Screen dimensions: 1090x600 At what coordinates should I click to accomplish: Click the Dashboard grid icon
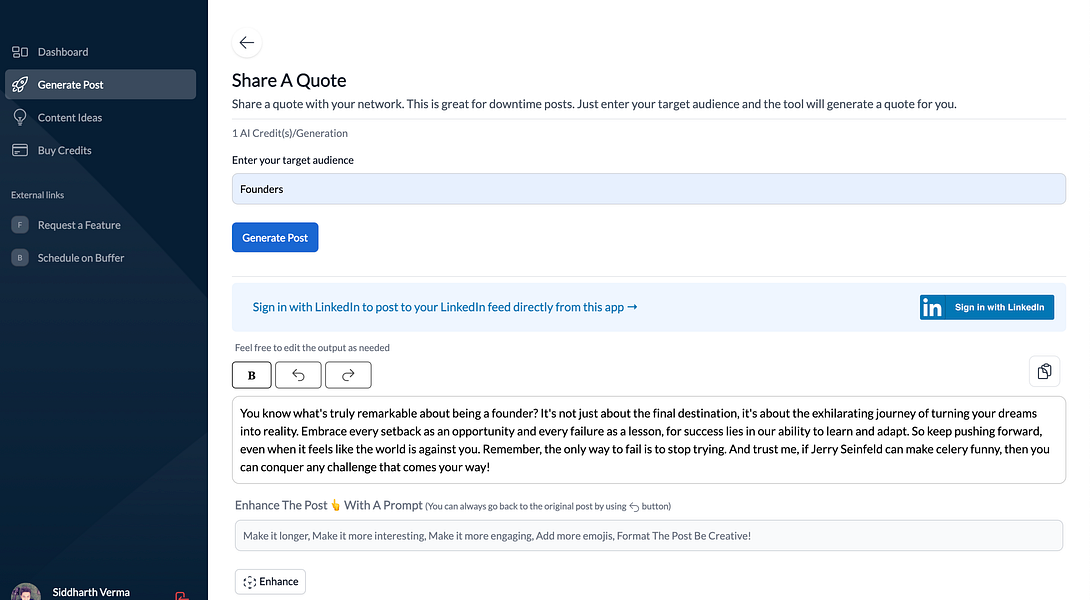(x=20, y=52)
